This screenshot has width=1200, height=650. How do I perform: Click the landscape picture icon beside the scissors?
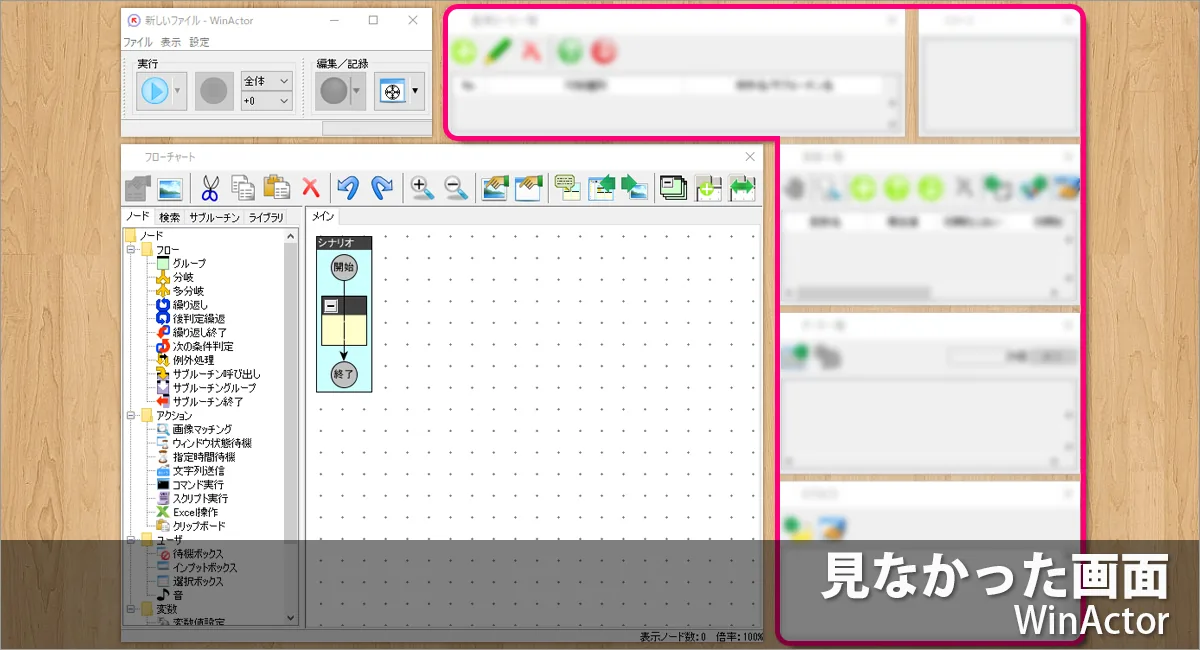(x=169, y=187)
